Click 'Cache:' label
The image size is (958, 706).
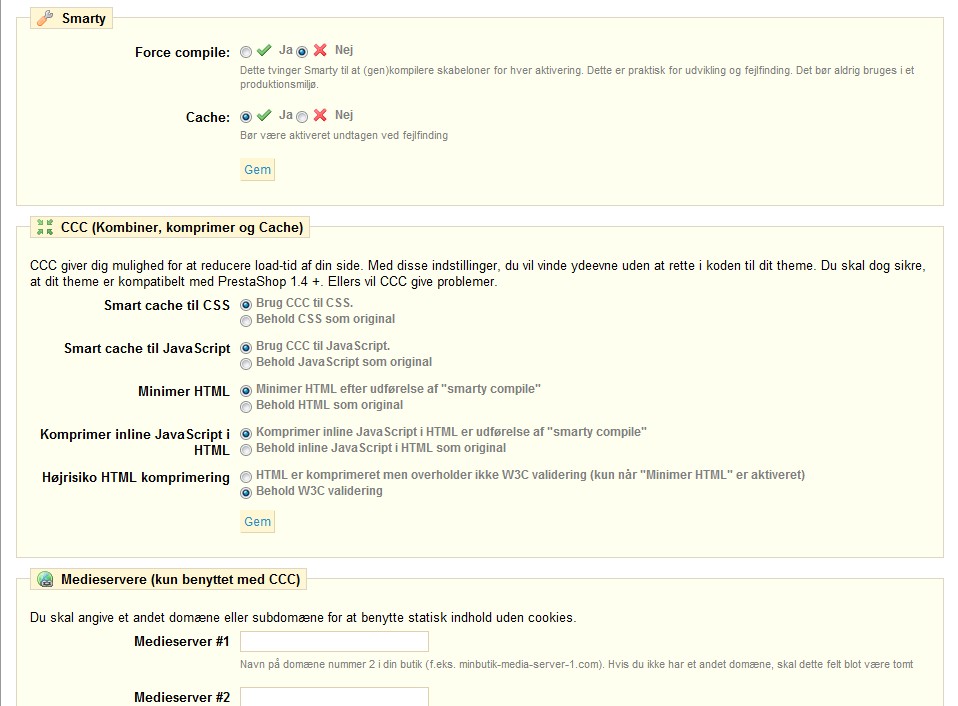click(208, 117)
